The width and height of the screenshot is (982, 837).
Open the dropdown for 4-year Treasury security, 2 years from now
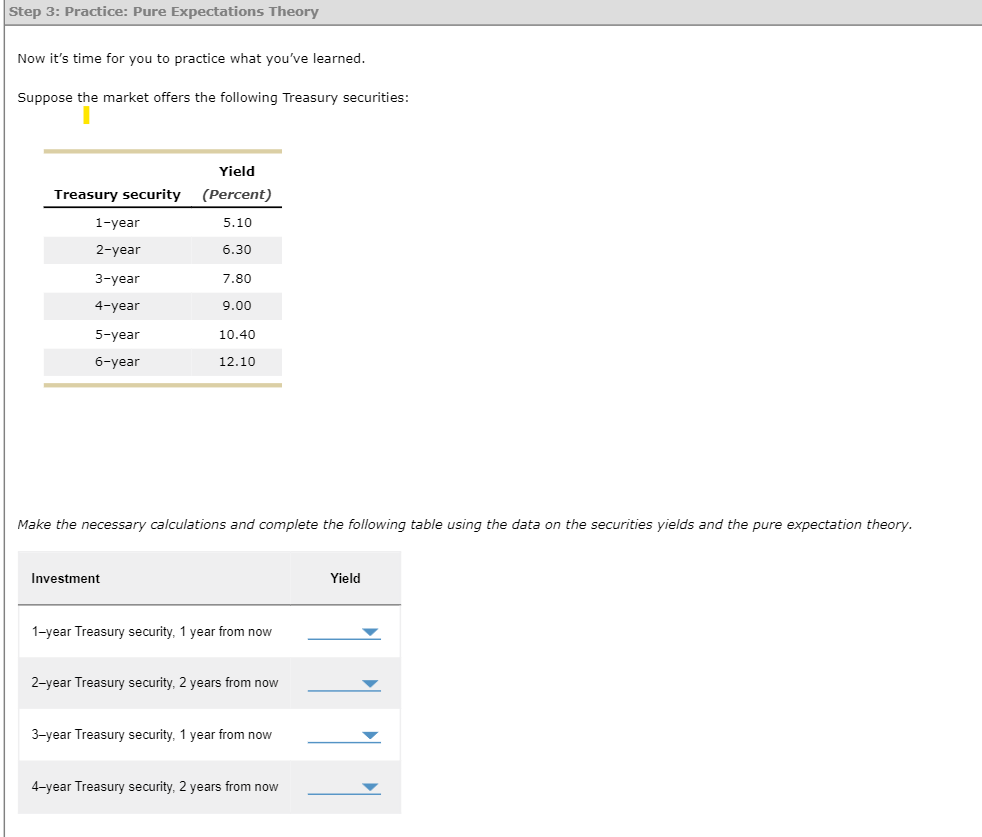tap(370, 787)
